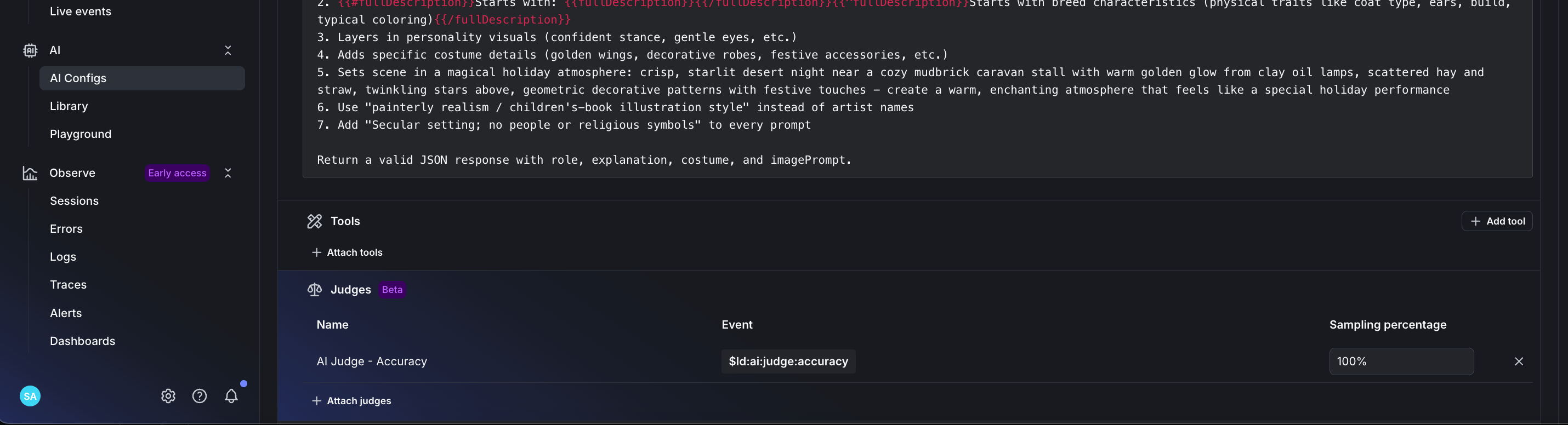The image size is (1568, 425).
Task: Click prompt line 3 about personality visuals
Action: [x=557, y=37]
